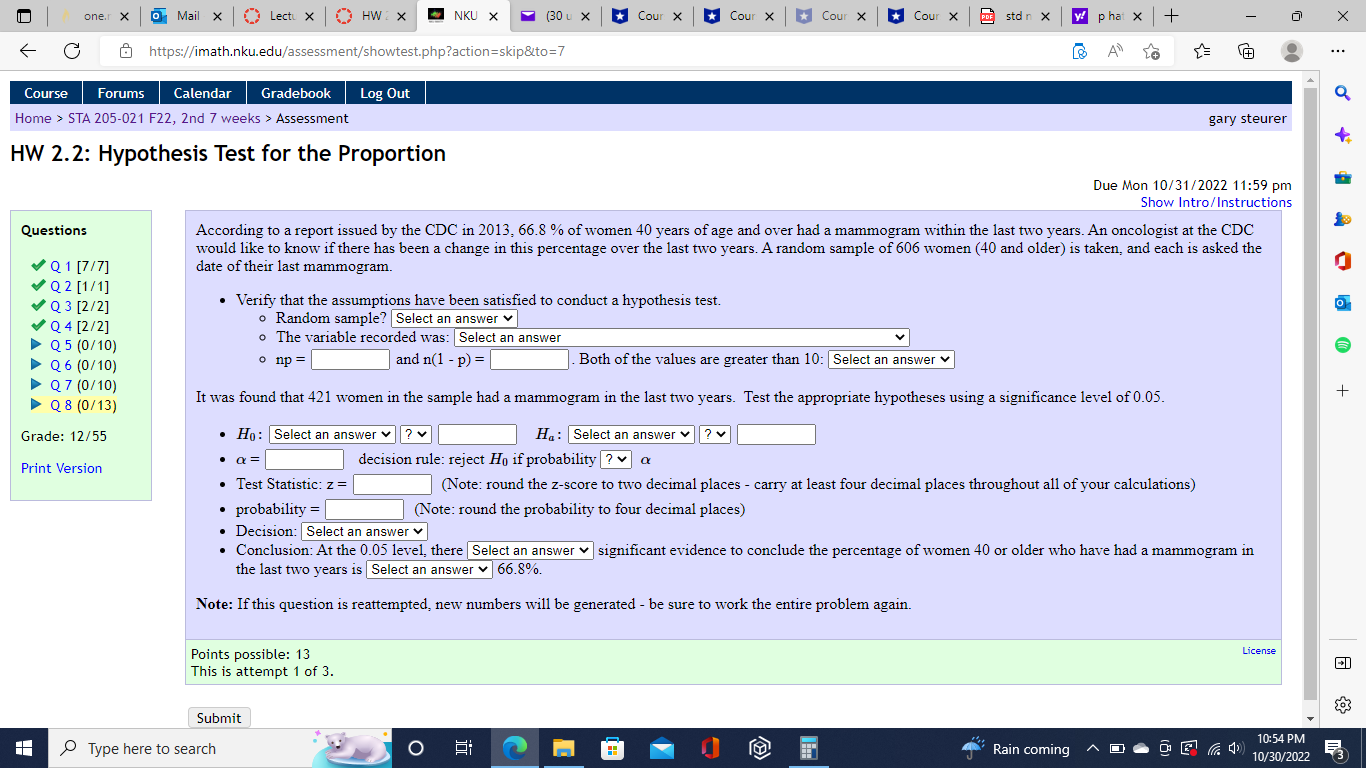Open File Explorer from the taskbar

(563, 748)
